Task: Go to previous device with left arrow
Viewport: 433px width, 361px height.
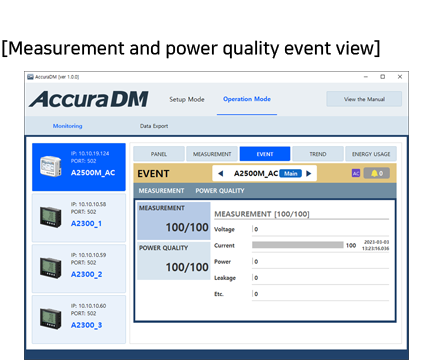Action: coord(220,173)
